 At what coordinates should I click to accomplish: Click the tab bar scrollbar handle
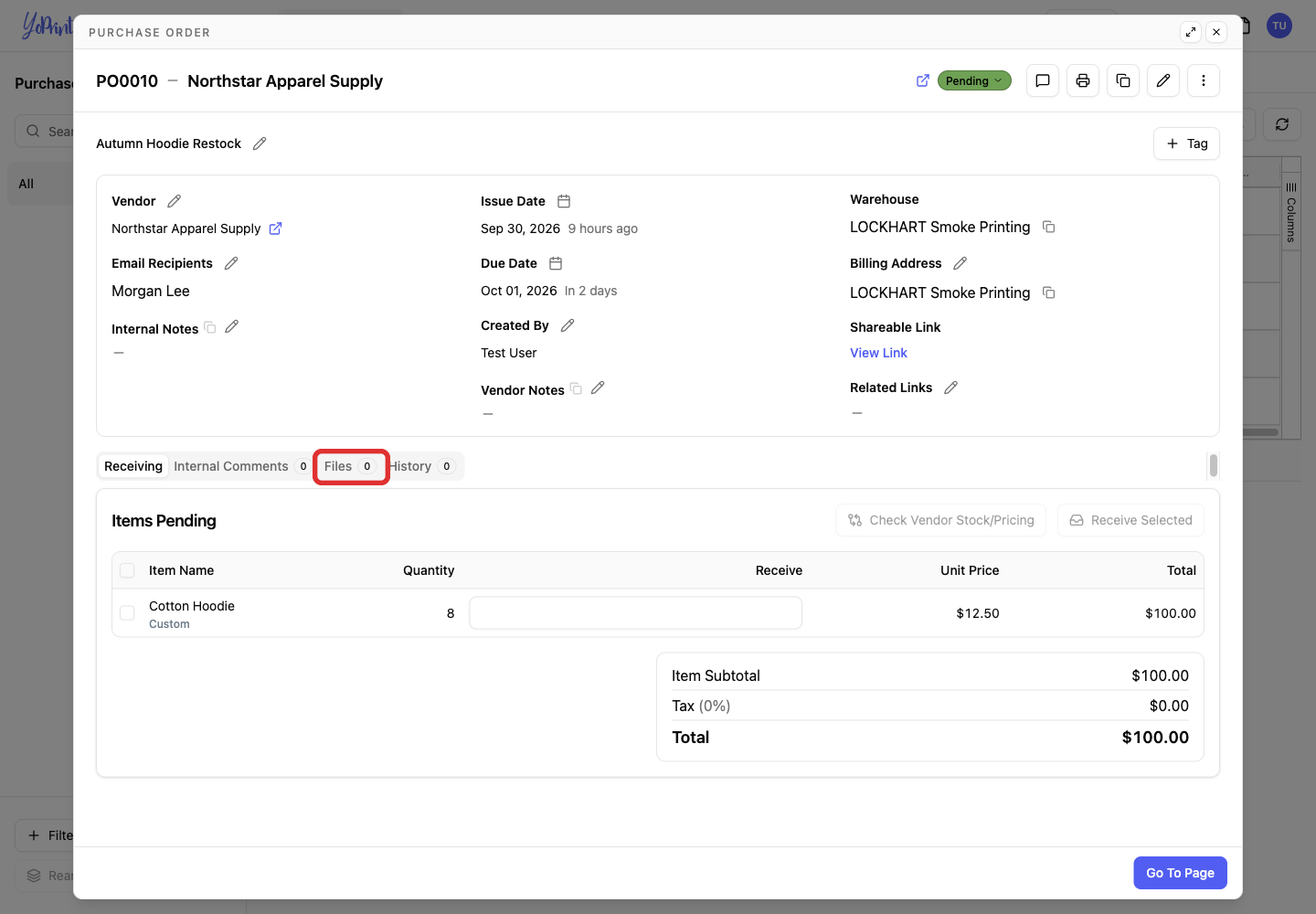[x=1214, y=465]
